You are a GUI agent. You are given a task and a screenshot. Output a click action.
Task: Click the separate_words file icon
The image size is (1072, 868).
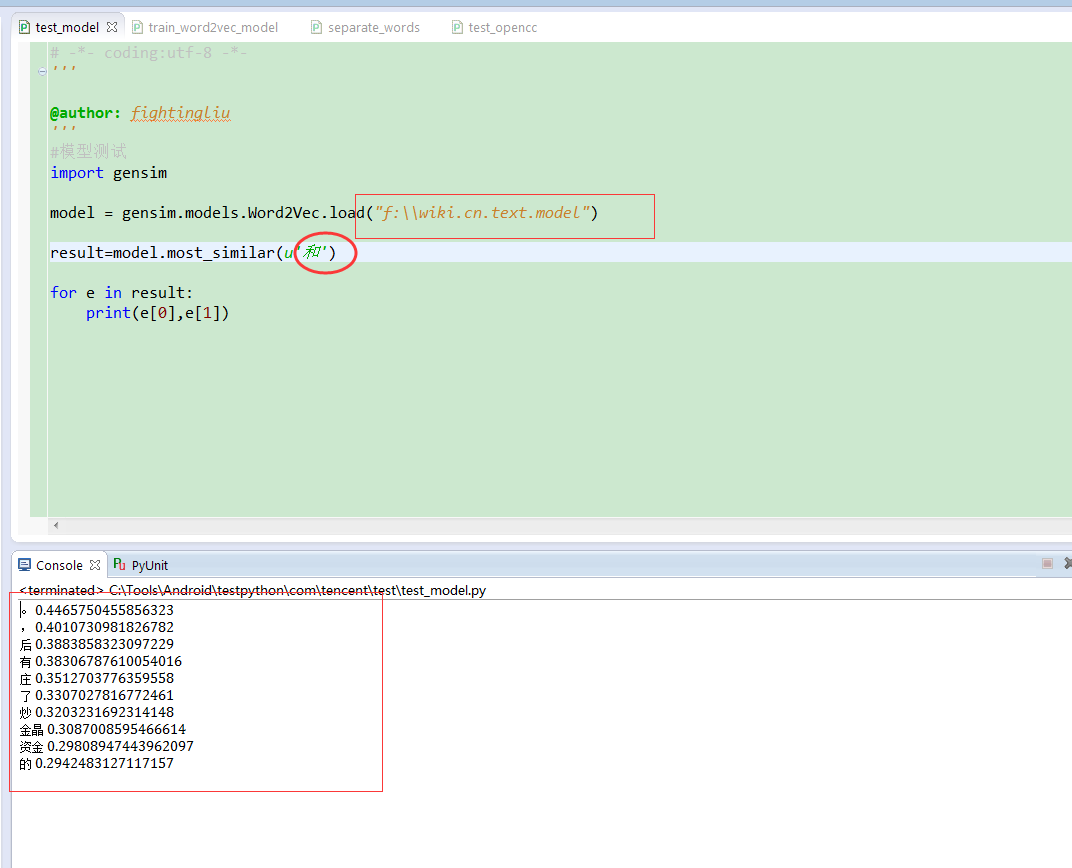[x=317, y=27]
